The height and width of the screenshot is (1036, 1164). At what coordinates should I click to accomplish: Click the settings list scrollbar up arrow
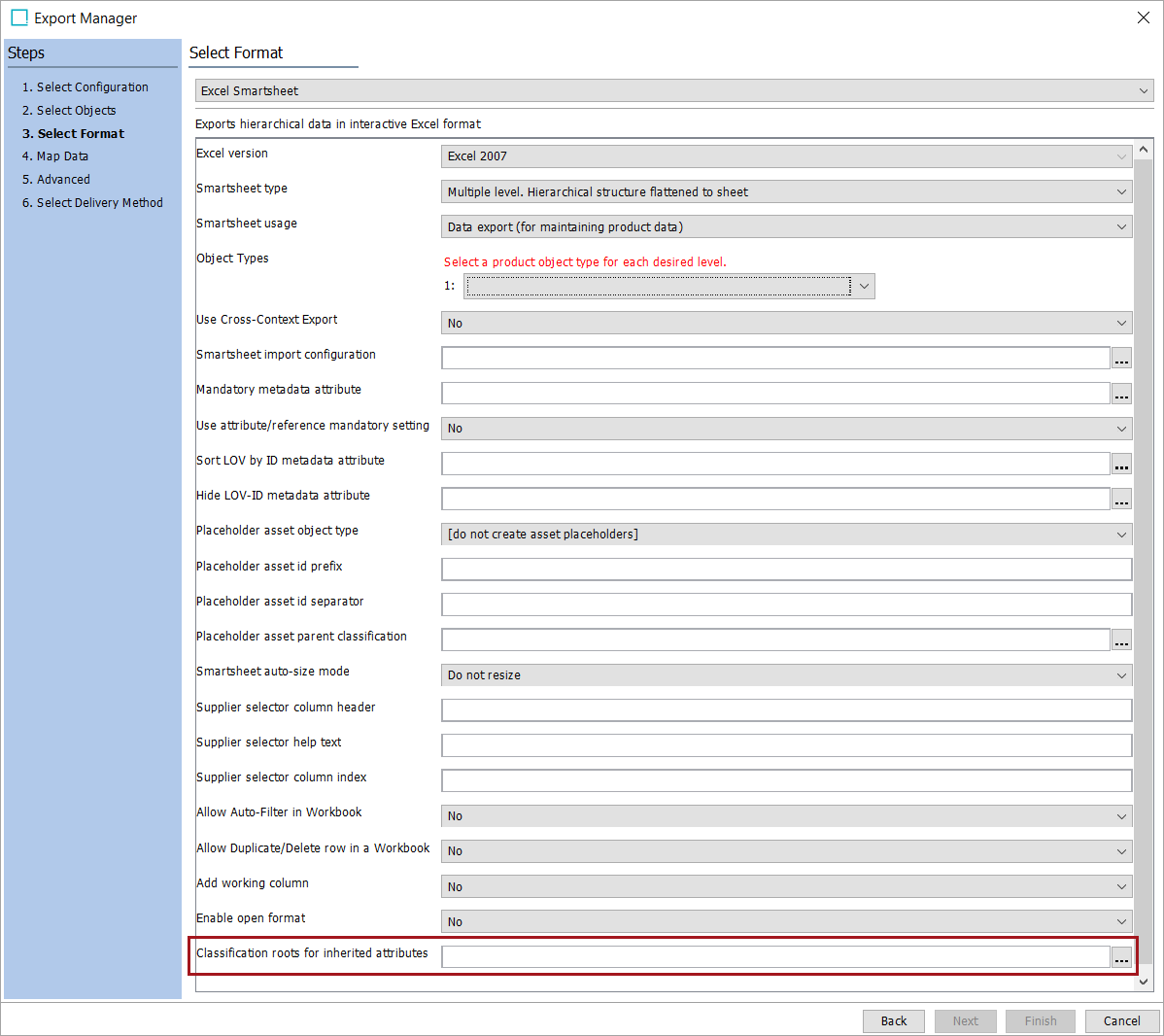[x=1144, y=150]
